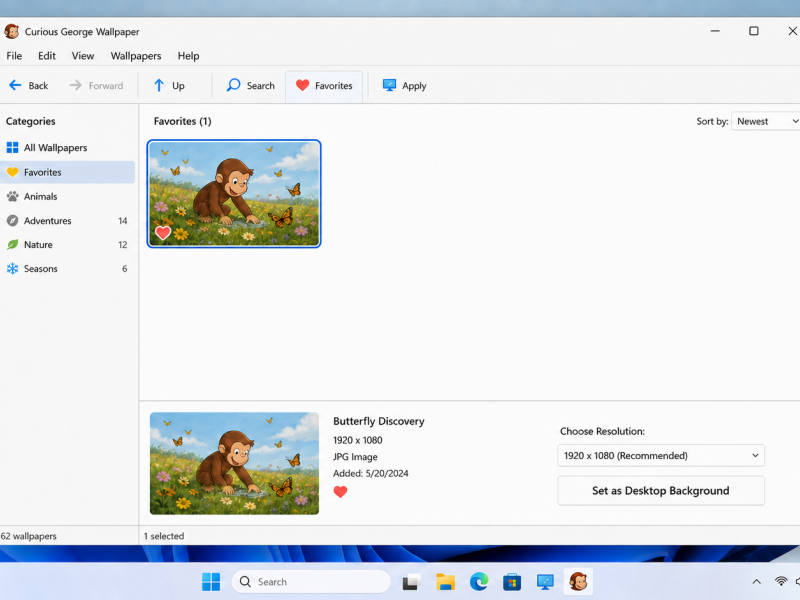Click the 1 selected status text
800x600 pixels.
pyautogui.click(x=164, y=536)
